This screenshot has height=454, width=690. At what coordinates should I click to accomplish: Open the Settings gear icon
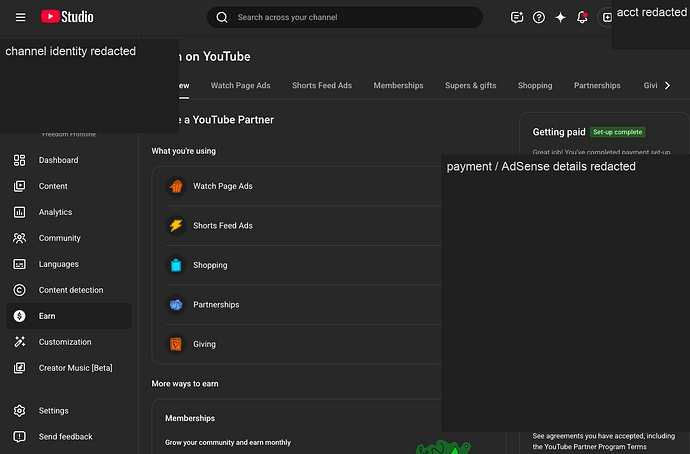point(19,410)
